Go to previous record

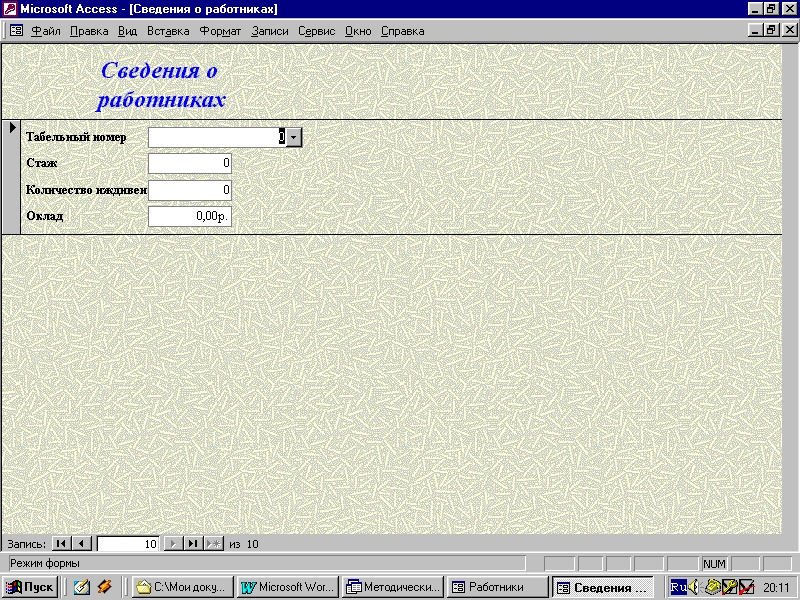(x=81, y=544)
